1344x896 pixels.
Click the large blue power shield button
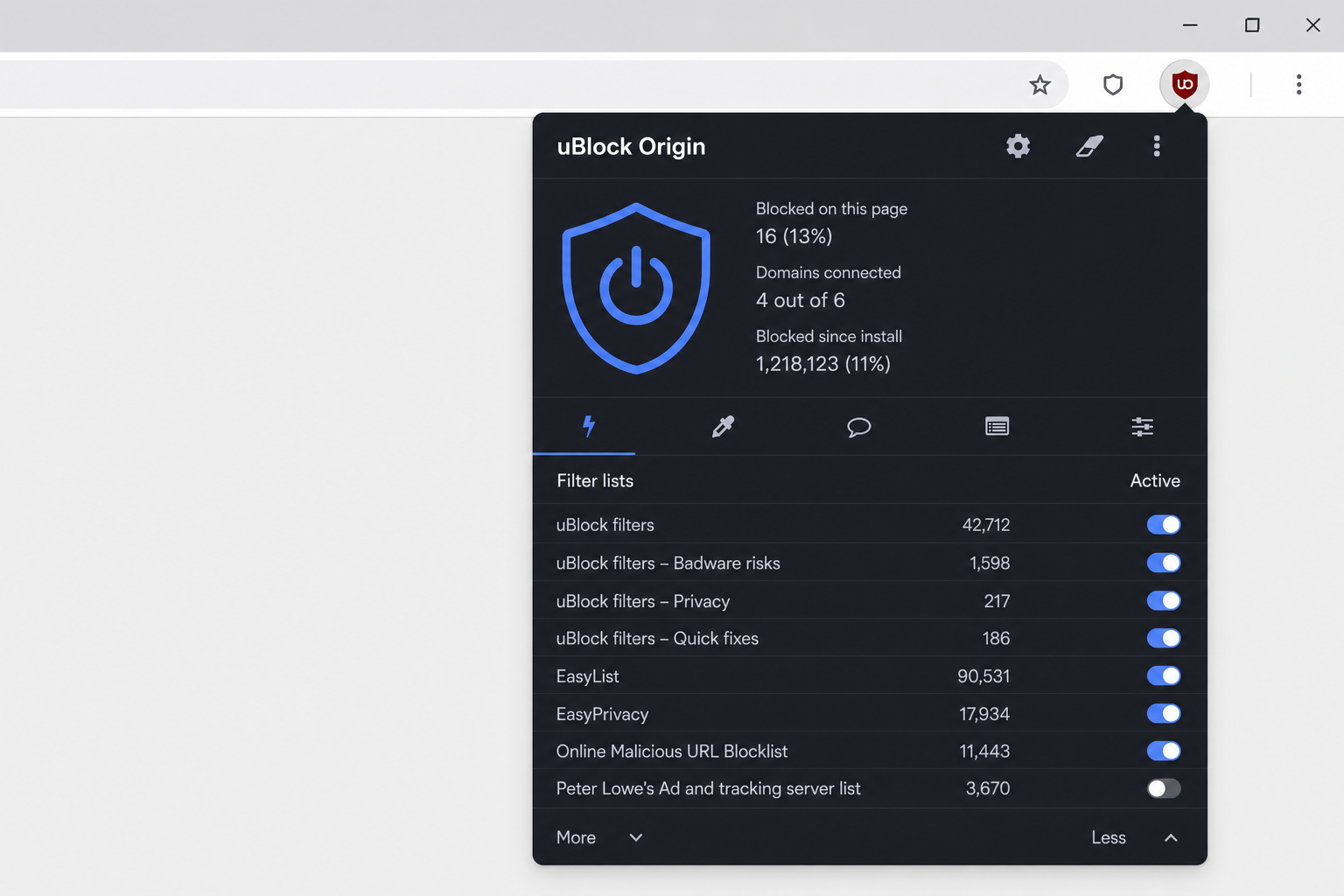(x=636, y=288)
